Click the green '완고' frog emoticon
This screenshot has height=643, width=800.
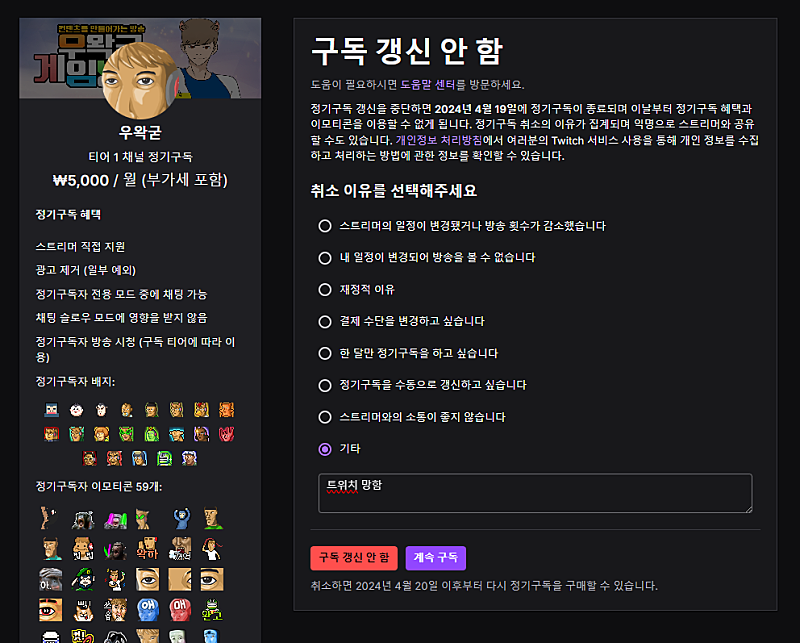coord(211,610)
